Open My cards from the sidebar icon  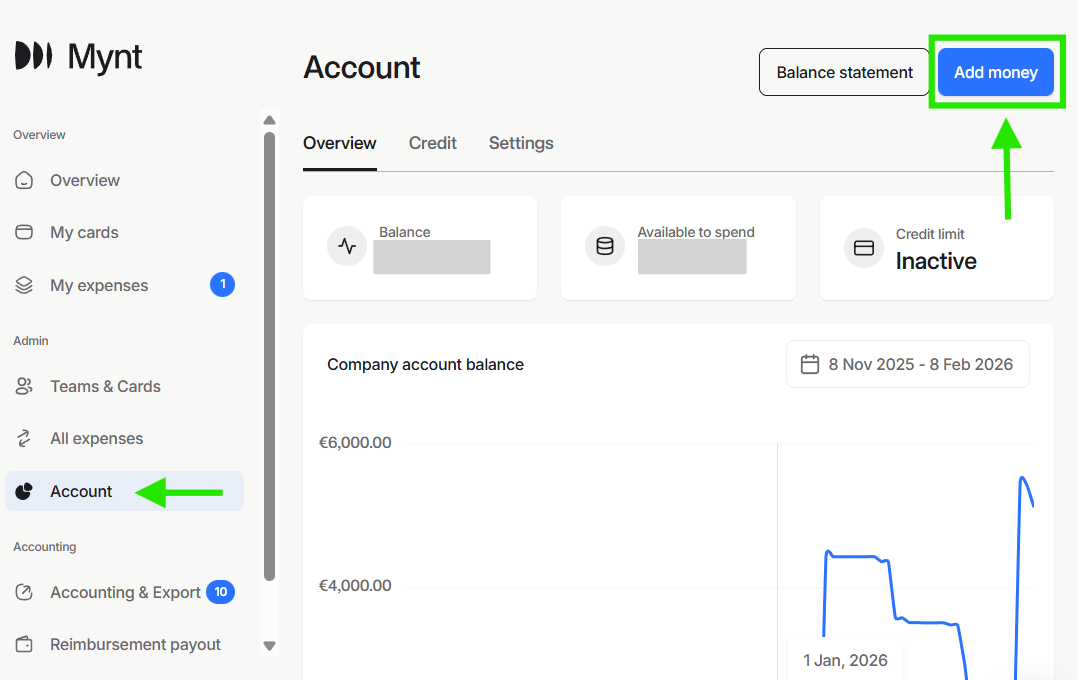[23, 232]
